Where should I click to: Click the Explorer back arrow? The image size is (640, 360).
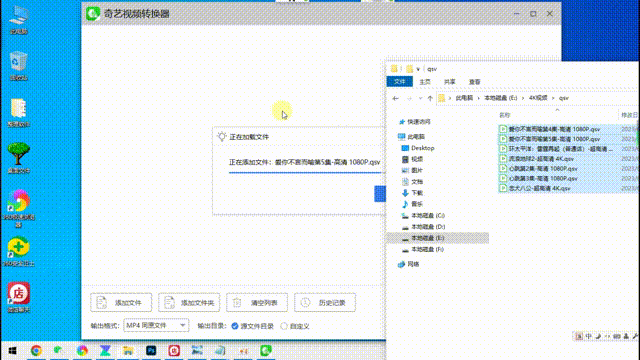[x=395, y=98]
